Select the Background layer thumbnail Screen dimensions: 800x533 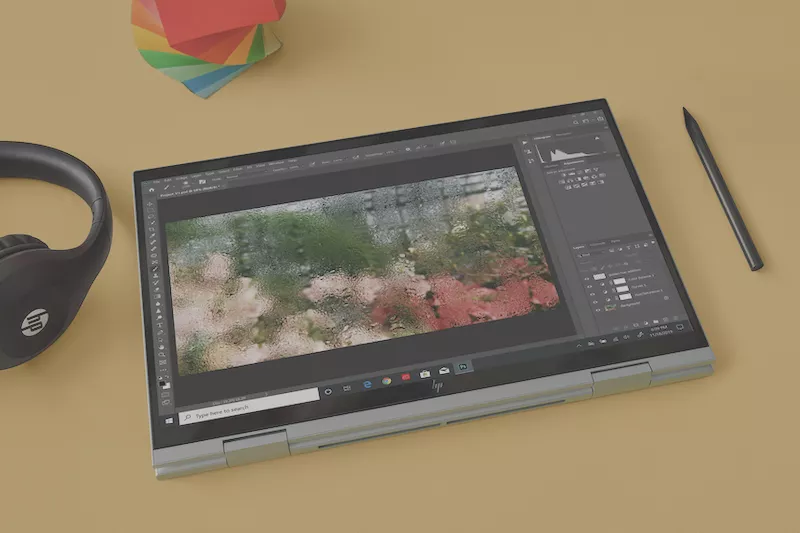coord(610,308)
